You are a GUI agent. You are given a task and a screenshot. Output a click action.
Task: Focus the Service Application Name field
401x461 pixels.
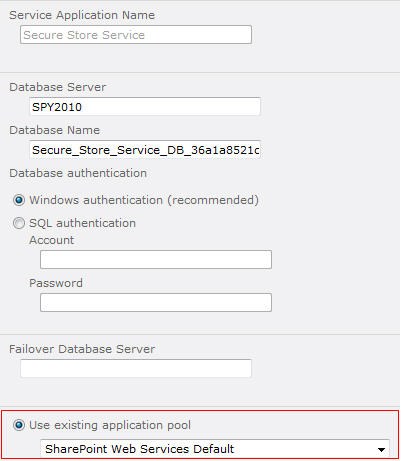(136, 35)
